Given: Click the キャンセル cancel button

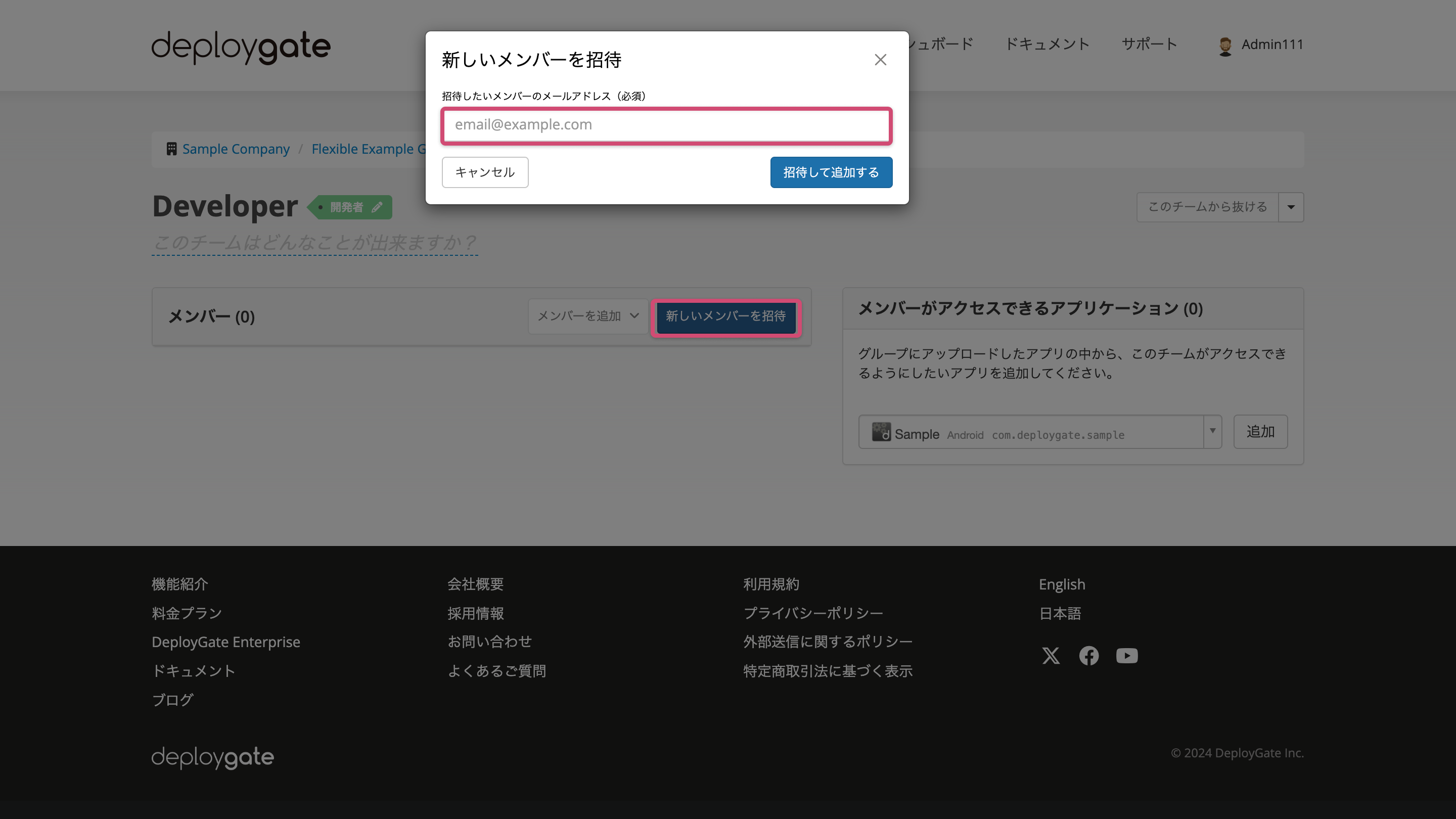Looking at the screenshot, I should point(485,172).
